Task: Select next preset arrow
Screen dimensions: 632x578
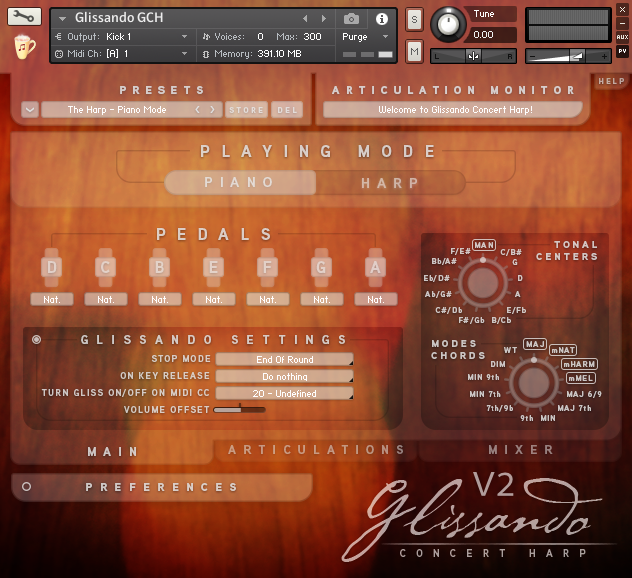Action: [x=212, y=110]
